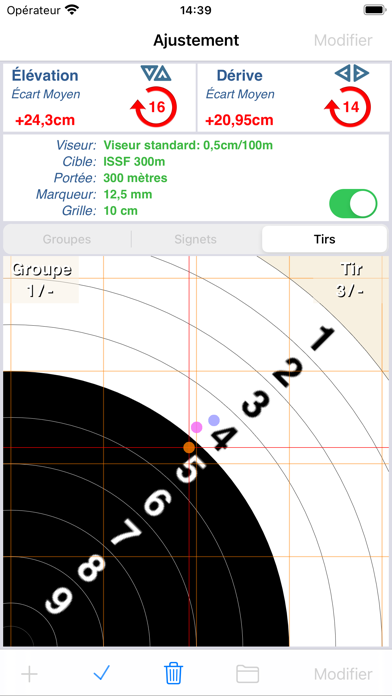Tap the Élevation heading
This screenshot has width=392, height=696.
(45, 75)
